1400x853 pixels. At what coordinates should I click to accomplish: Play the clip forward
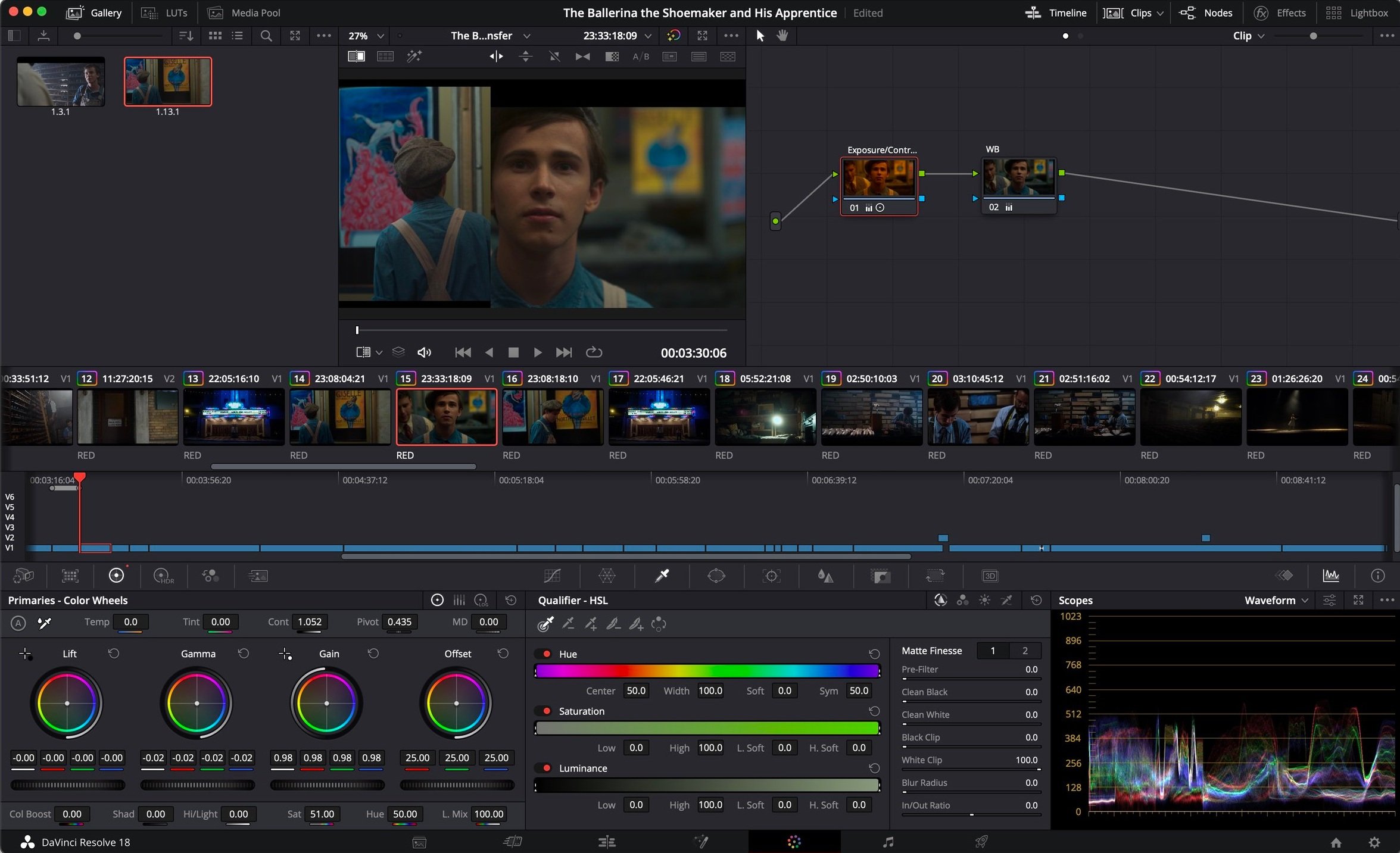point(537,352)
